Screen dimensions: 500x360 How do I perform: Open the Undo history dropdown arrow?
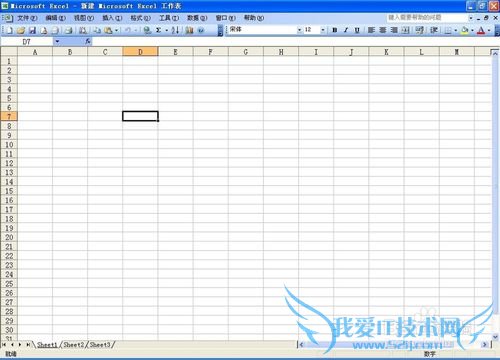[x=135, y=30]
